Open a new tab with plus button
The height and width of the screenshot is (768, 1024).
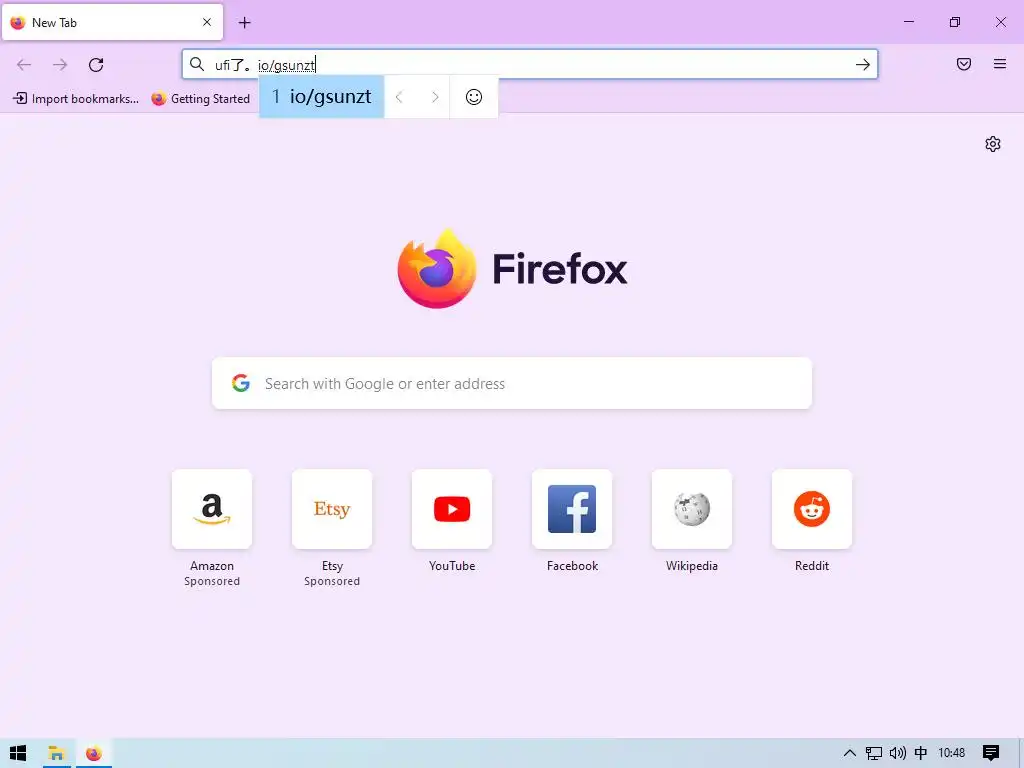pyautogui.click(x=244, y=22)
